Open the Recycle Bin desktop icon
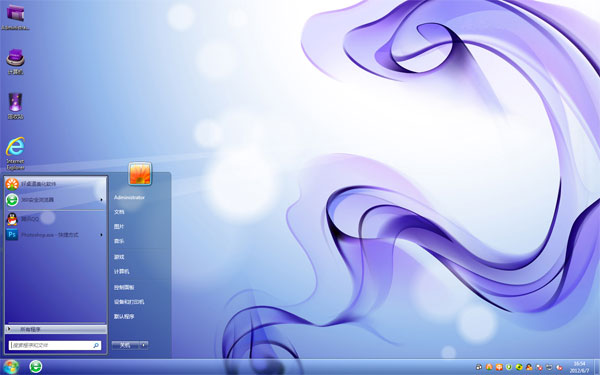This screenshot has width=600, height=375. click(15, 106)
